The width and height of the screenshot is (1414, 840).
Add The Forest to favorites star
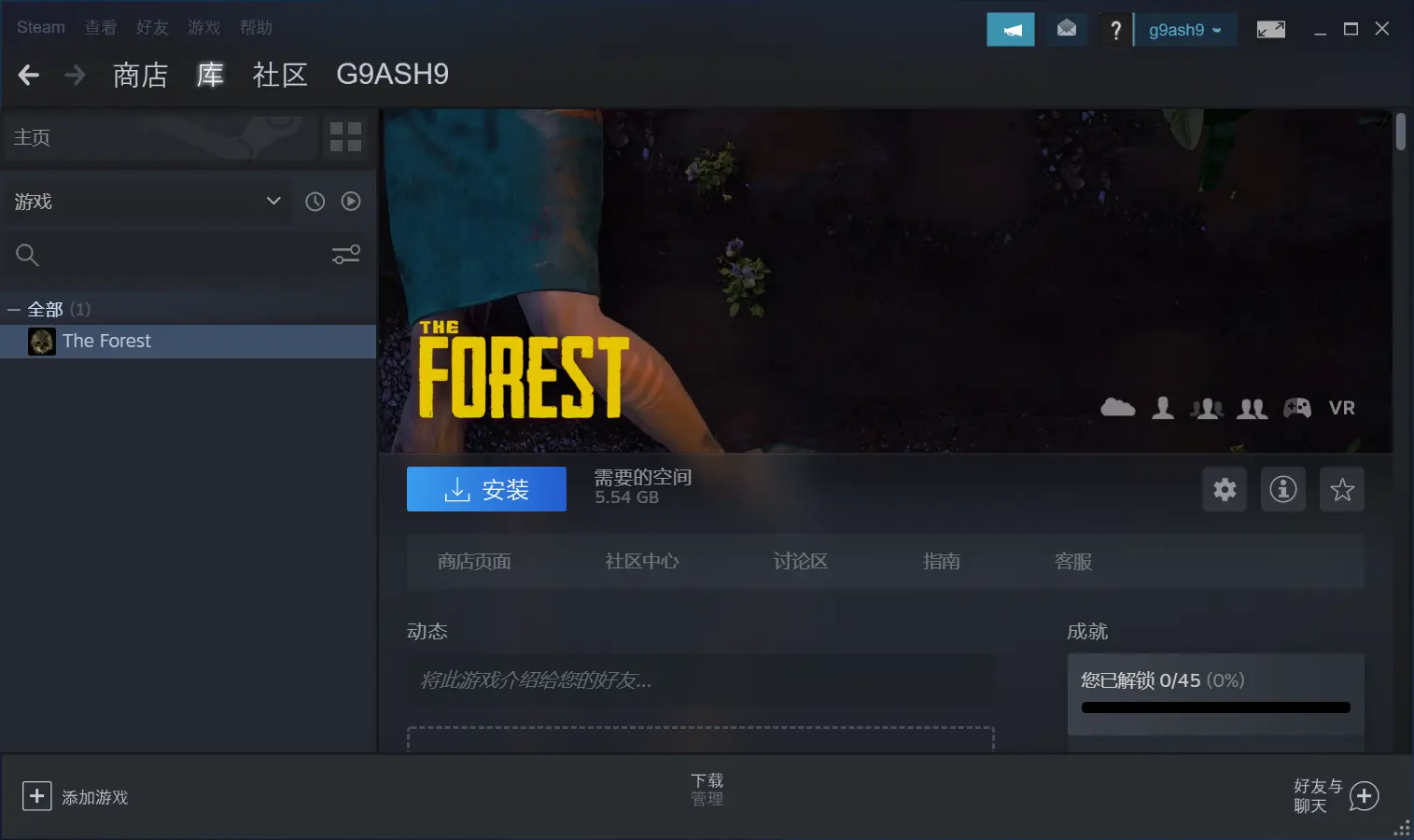1342,489
